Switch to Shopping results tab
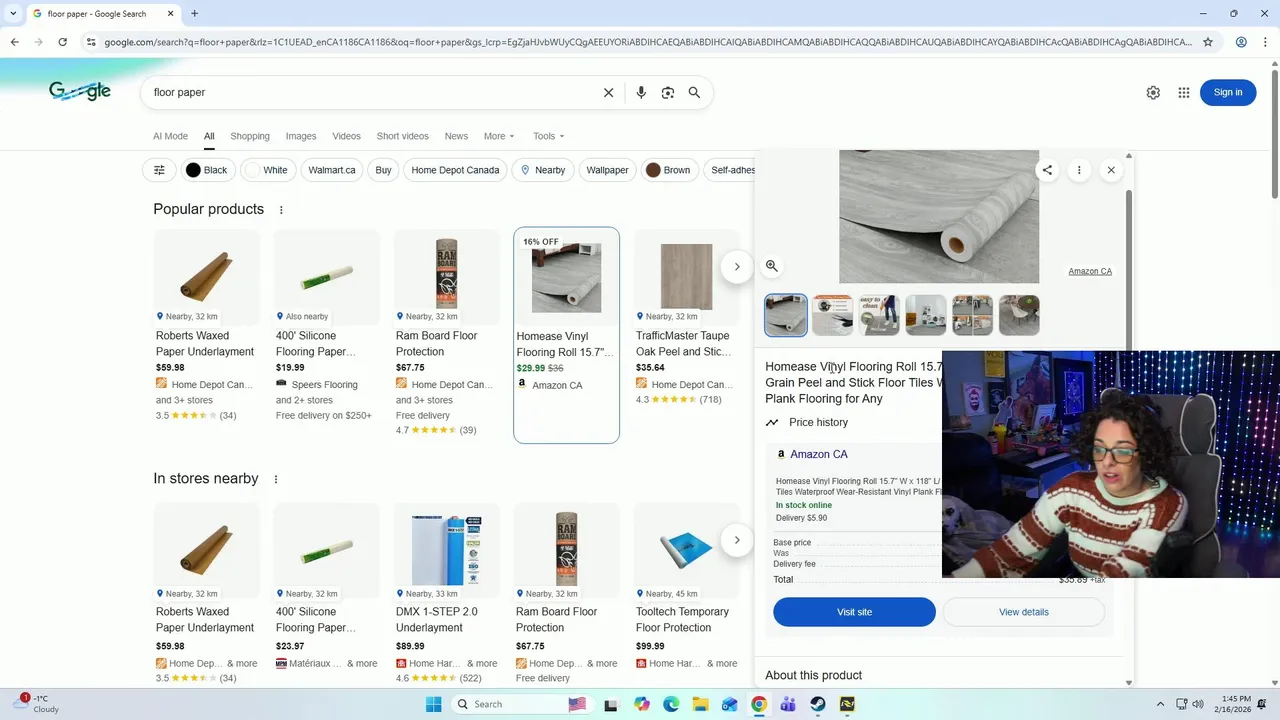The width and height of the screenshot is (1280, 720). click(x=250, y=136)
